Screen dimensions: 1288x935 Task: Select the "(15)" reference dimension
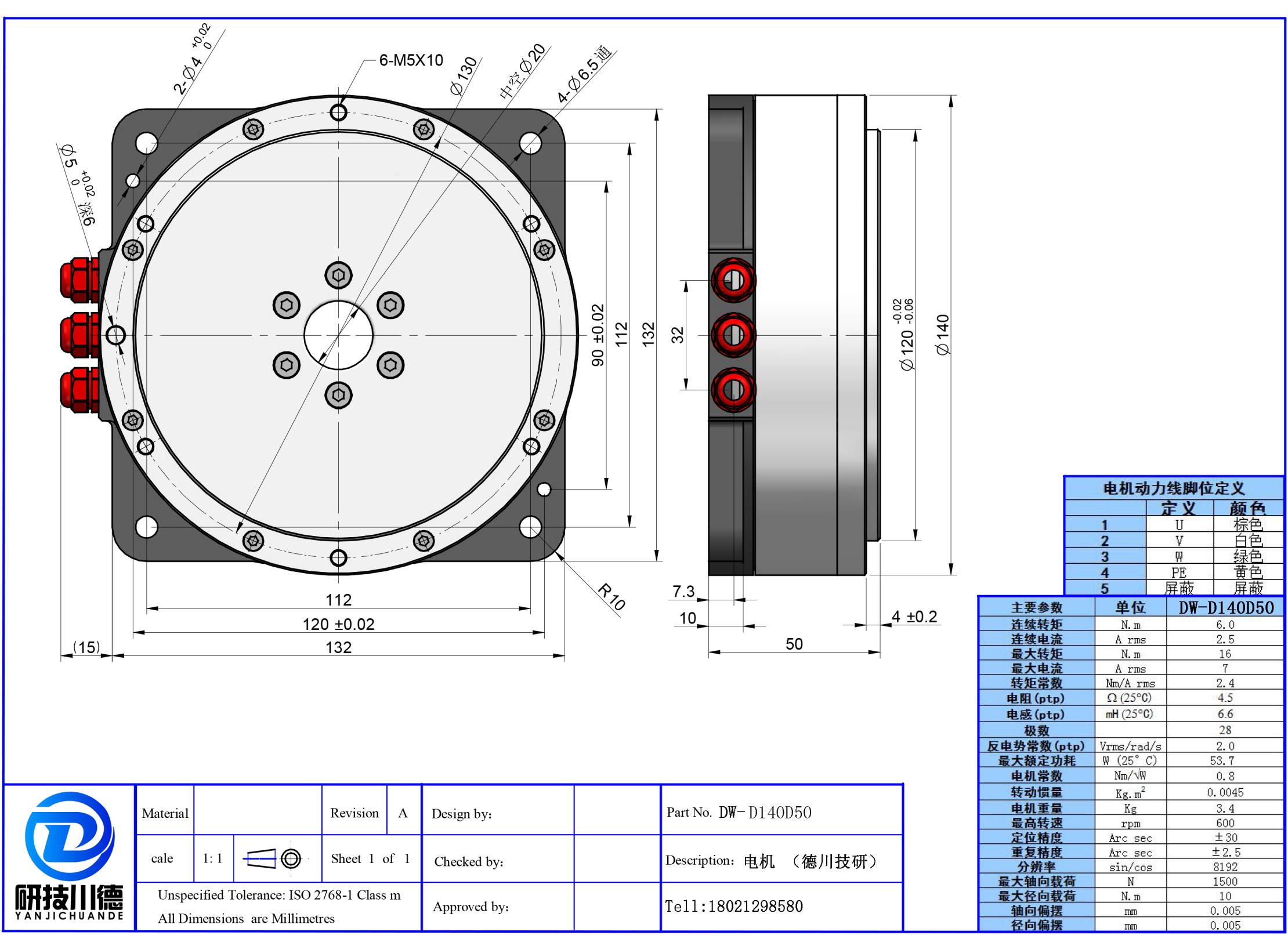coord(86,647)
